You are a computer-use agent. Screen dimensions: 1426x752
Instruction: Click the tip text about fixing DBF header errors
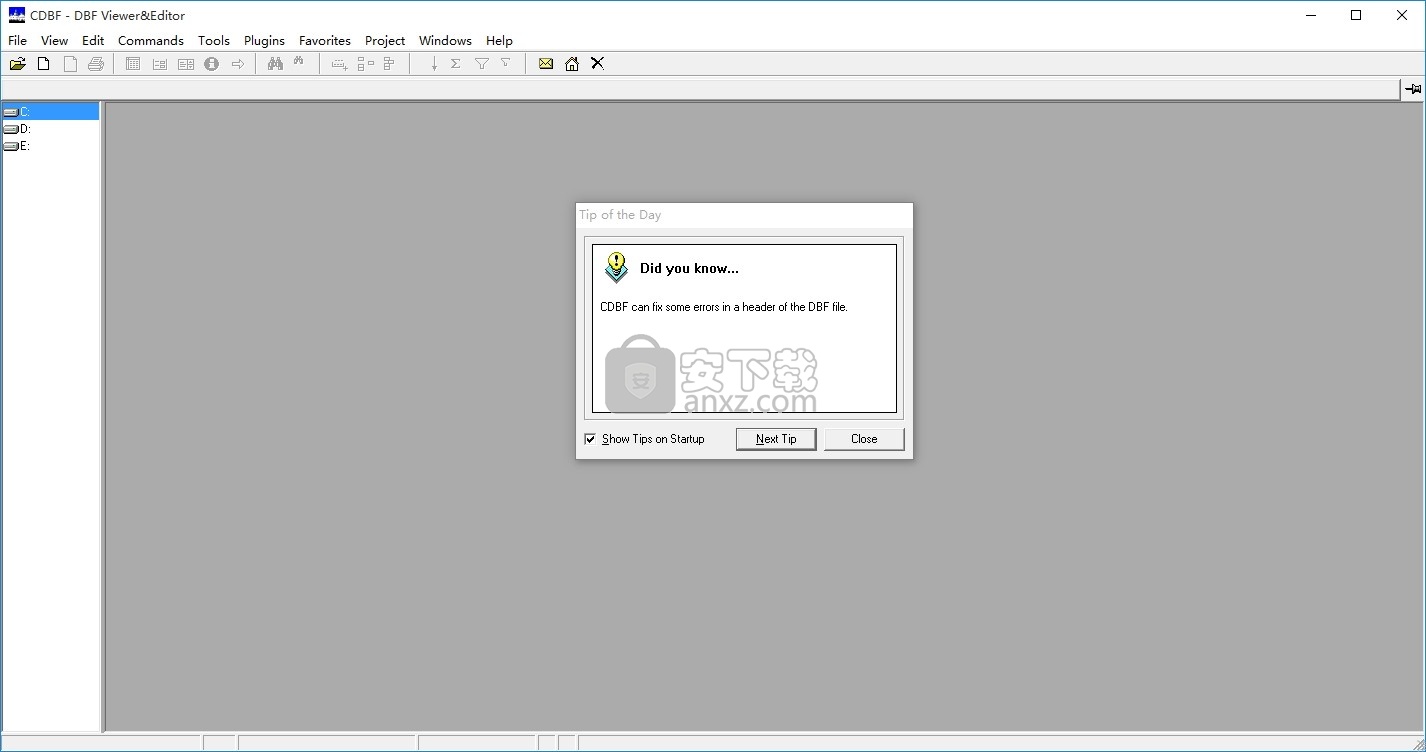click(724, 307)
